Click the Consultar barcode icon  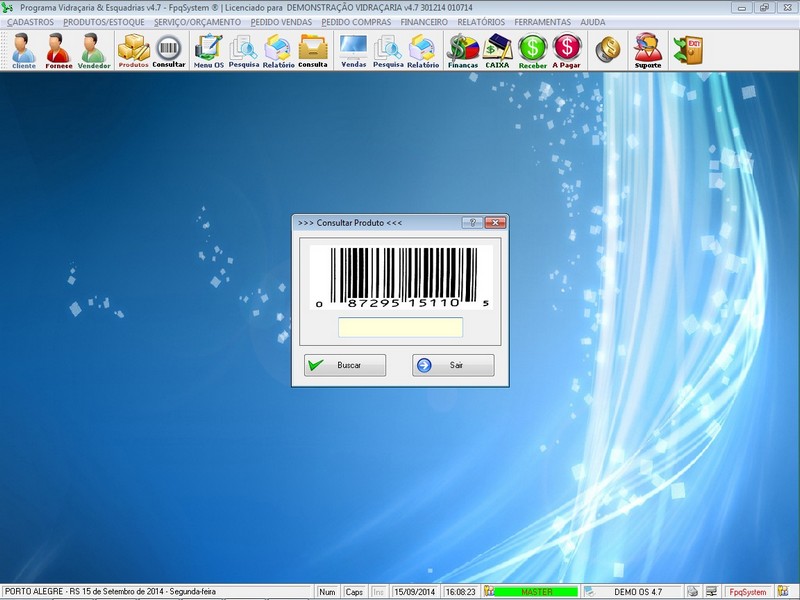(169, 49)
